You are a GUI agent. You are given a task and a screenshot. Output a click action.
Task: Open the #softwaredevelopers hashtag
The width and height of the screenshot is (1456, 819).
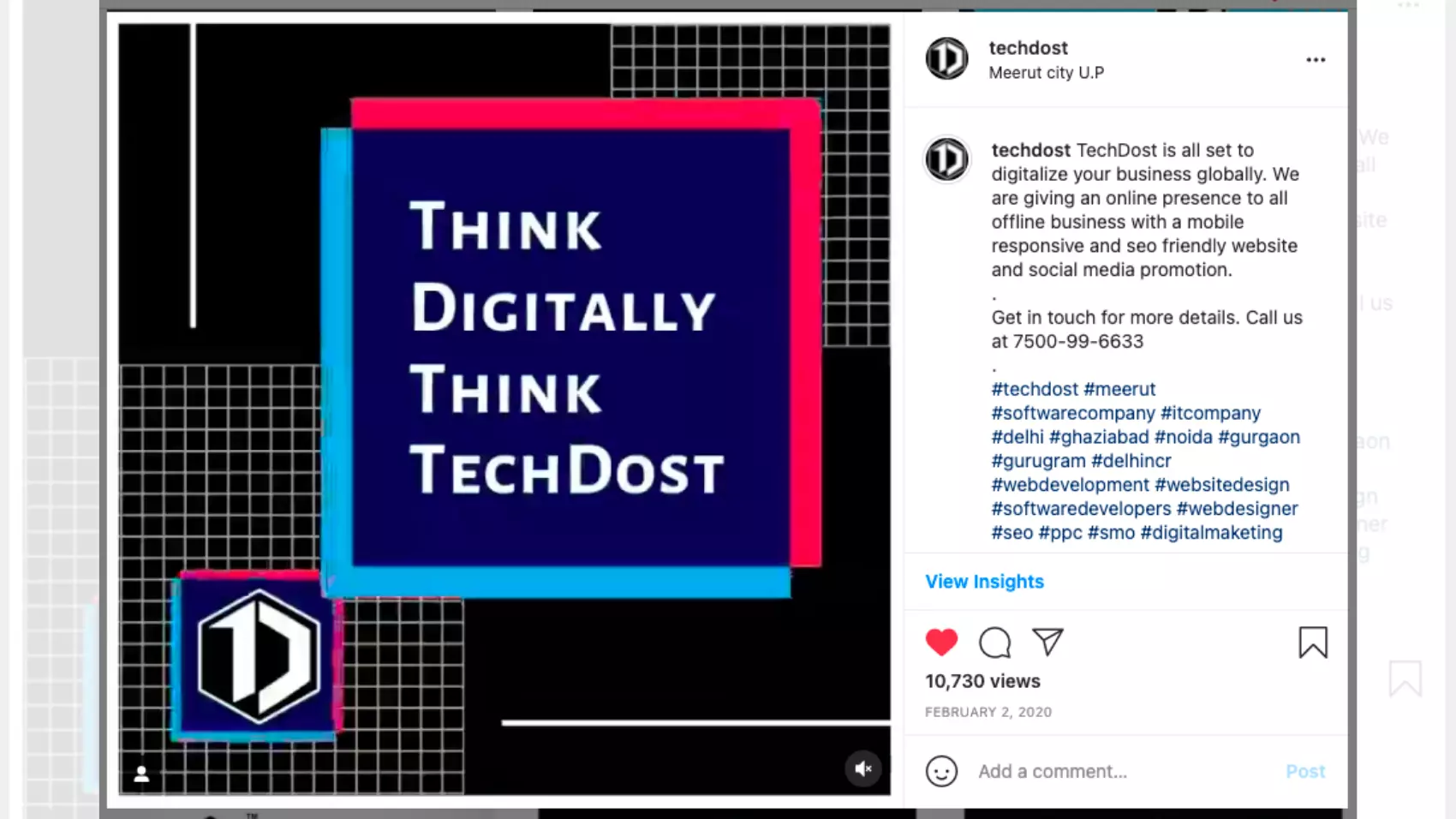click(x=1081, y=509)
